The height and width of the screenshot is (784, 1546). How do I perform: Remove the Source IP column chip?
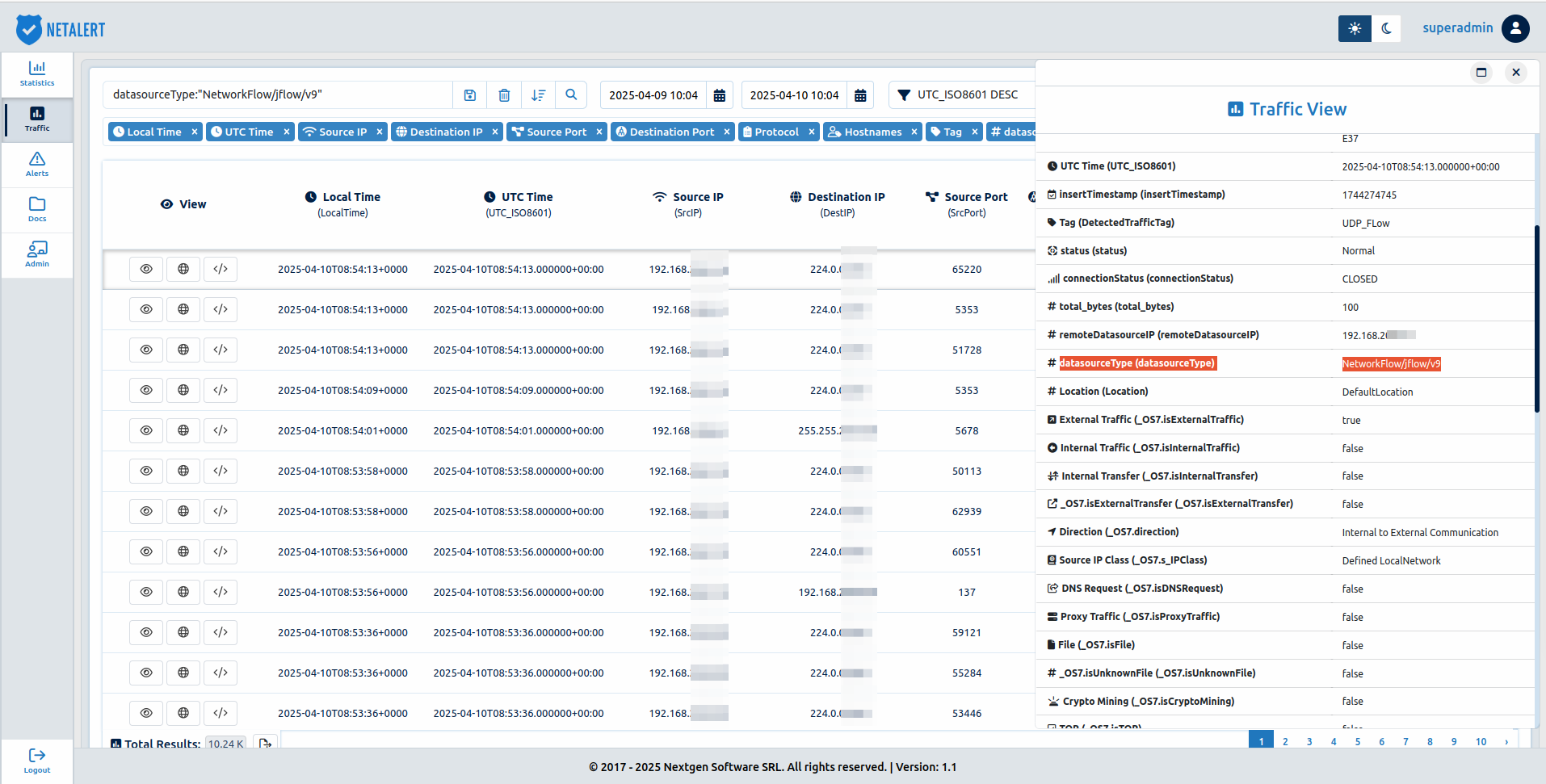[x=379, y=132]
